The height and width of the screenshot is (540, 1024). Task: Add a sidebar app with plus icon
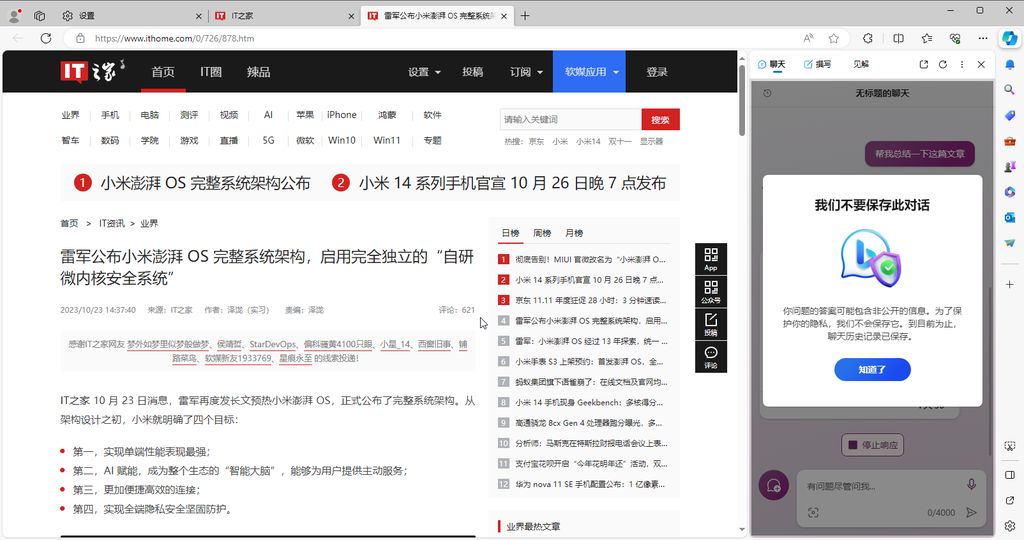(1010, 285)
